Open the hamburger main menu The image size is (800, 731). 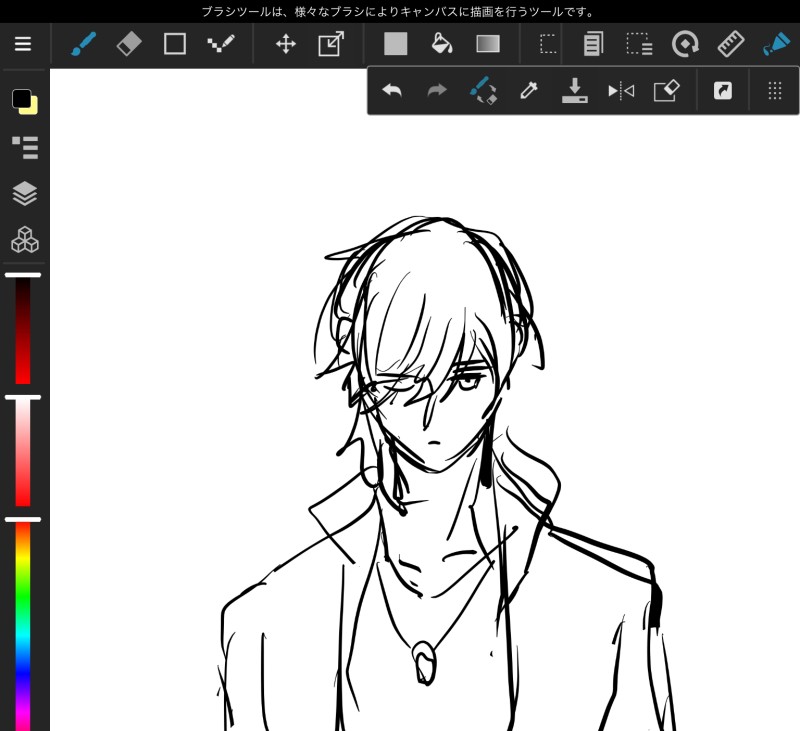[23, 44]
